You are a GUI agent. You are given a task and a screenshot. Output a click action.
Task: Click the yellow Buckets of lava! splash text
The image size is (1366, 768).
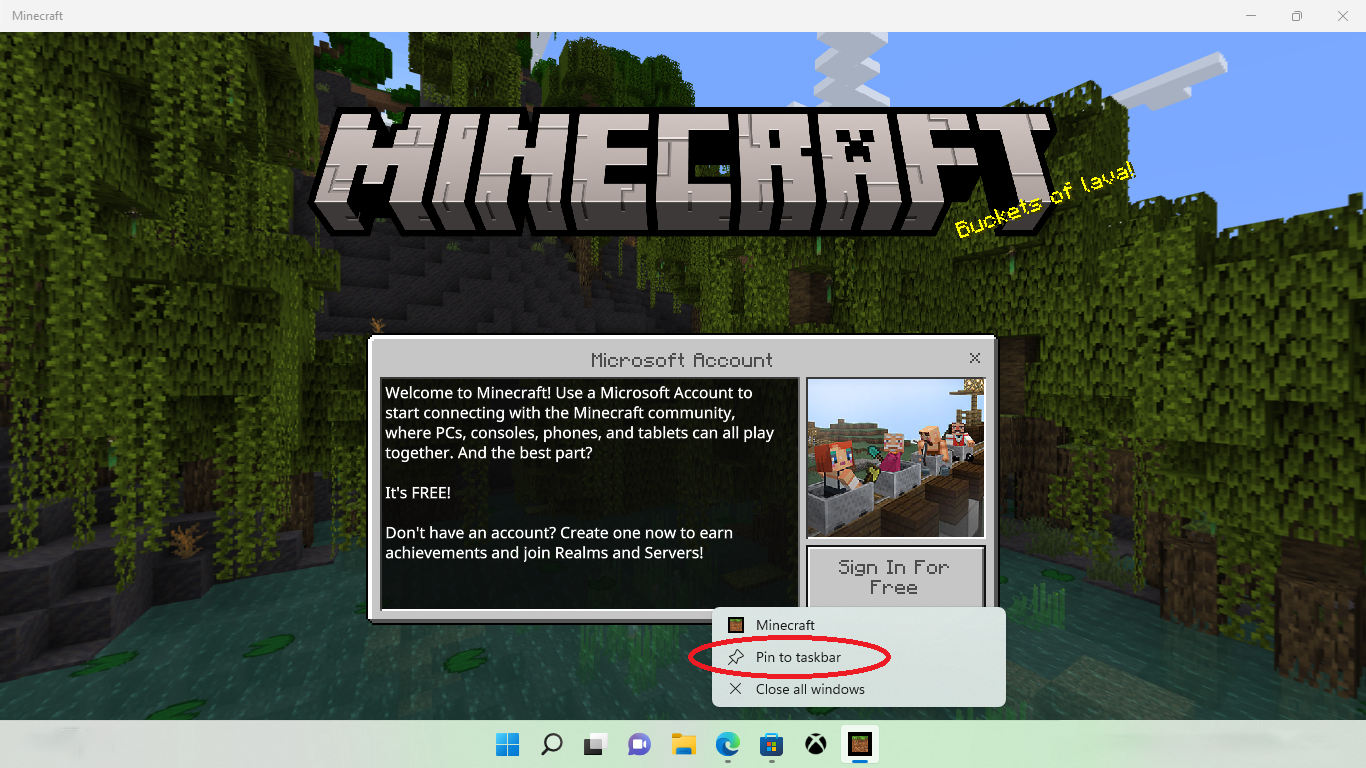pyautogui.click(x=1045, y=200)
